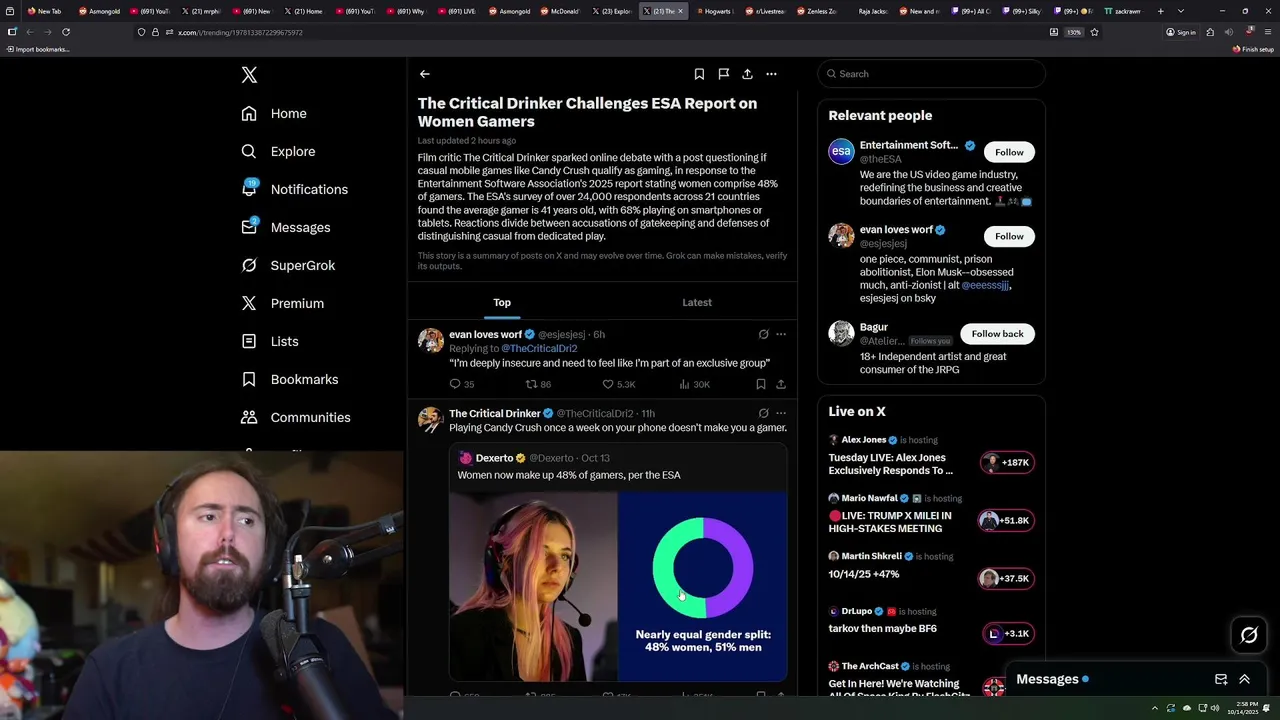Open Home in the sidebar
1280x720 pixels.
(x=274, y=113)
